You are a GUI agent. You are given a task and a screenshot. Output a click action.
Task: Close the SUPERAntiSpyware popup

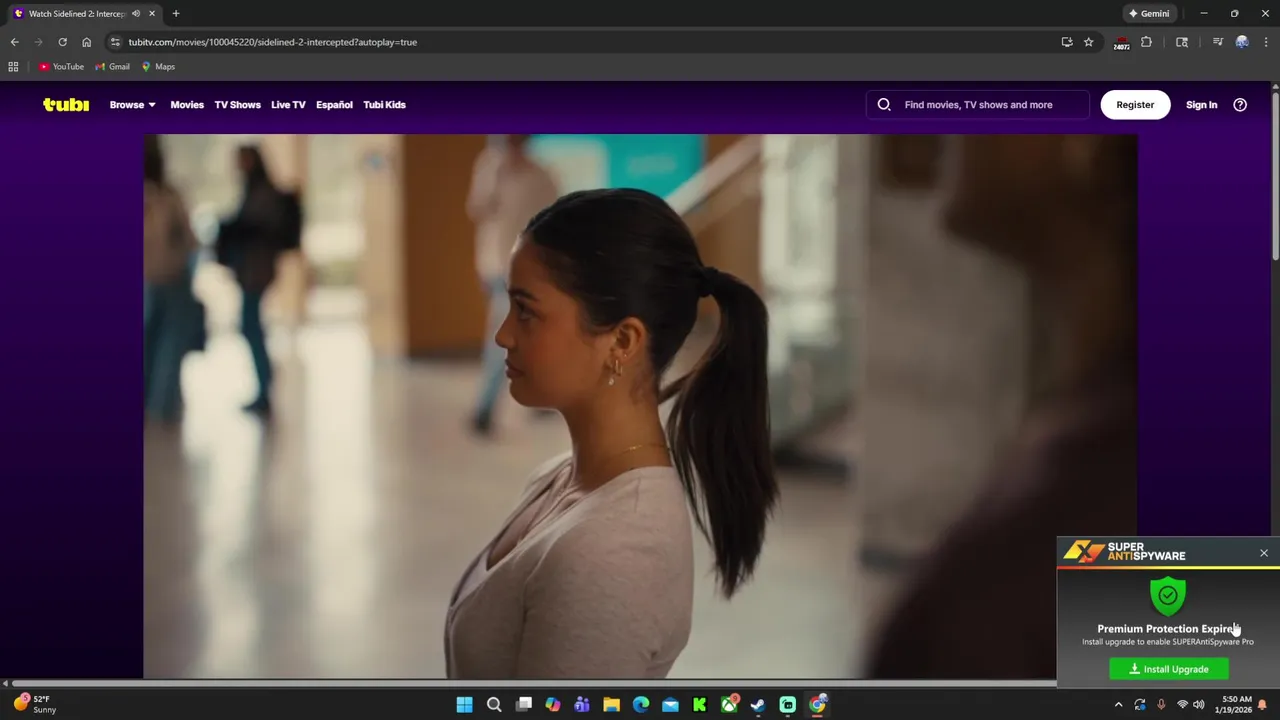click(x=1264, y=553)
